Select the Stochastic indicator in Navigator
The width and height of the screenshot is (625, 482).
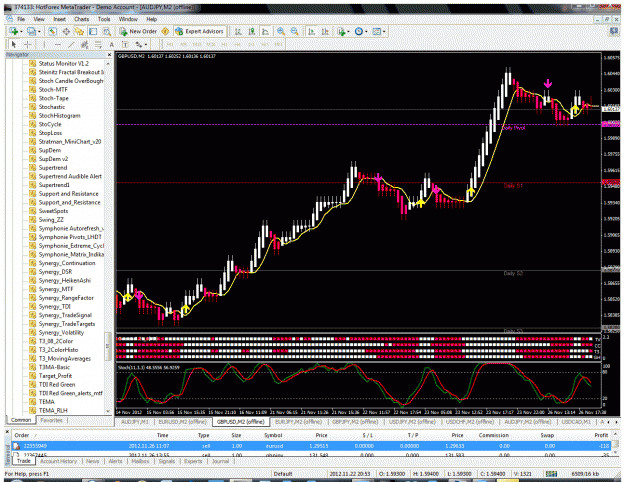[52, 107]
